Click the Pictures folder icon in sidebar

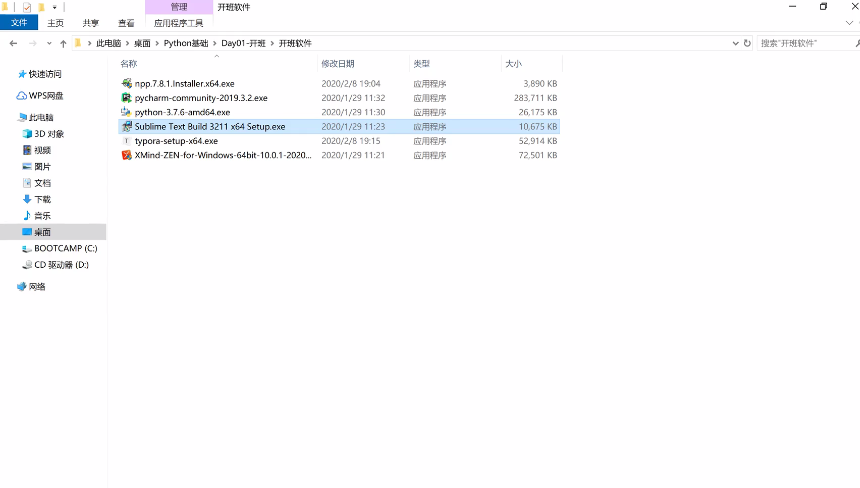coord(27,166)
